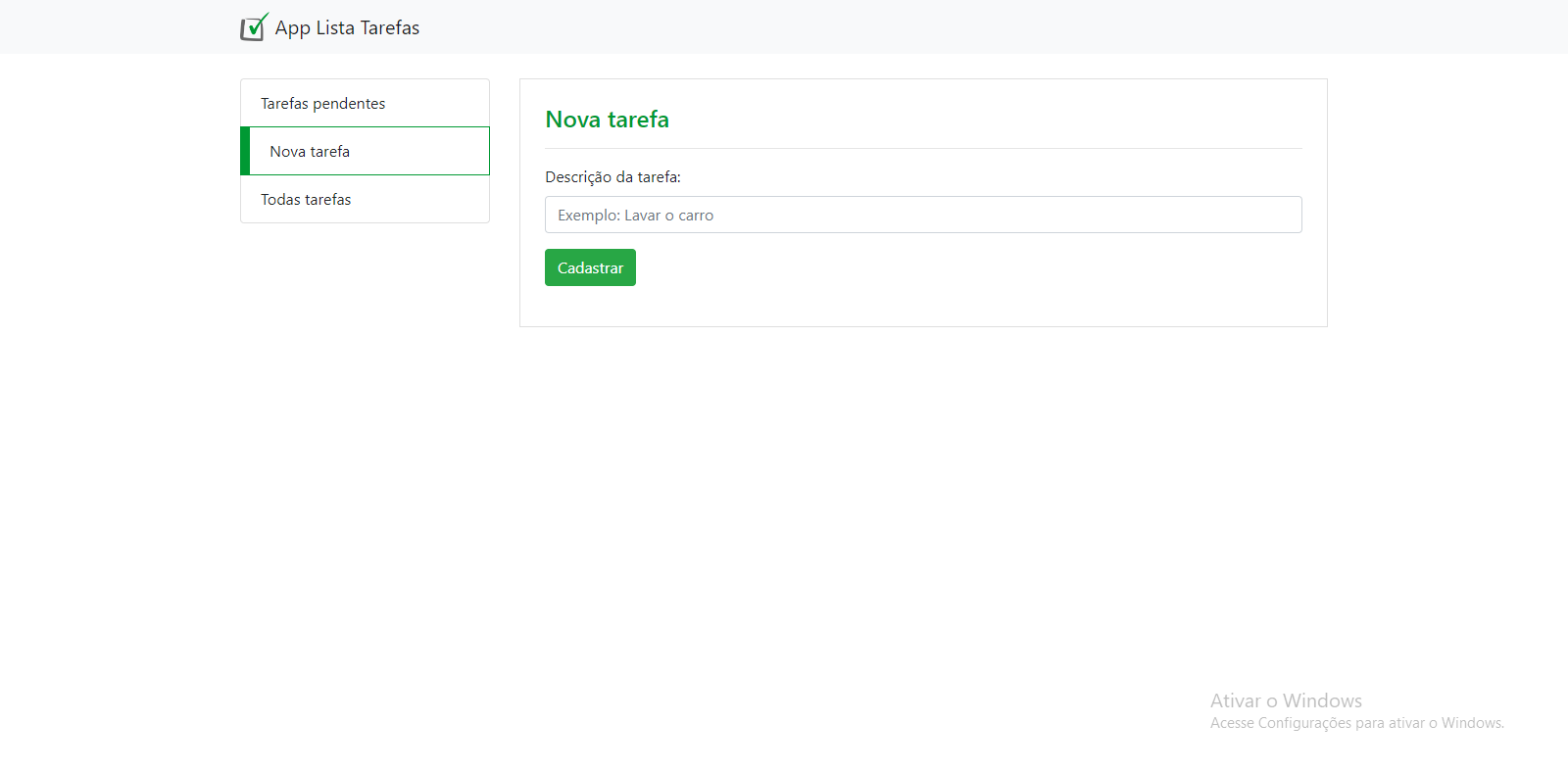Click empty space in the top navbar
Screen dimensions: 1568x772
coord(882,27)
